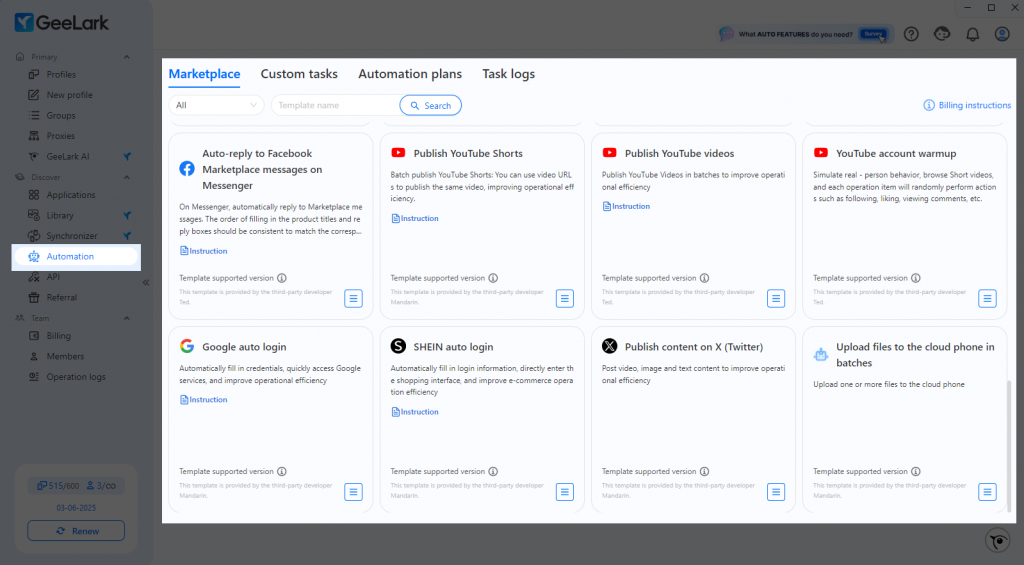
Task: Collapse the Discover sidebar section
Action: [x=127, y=177]
